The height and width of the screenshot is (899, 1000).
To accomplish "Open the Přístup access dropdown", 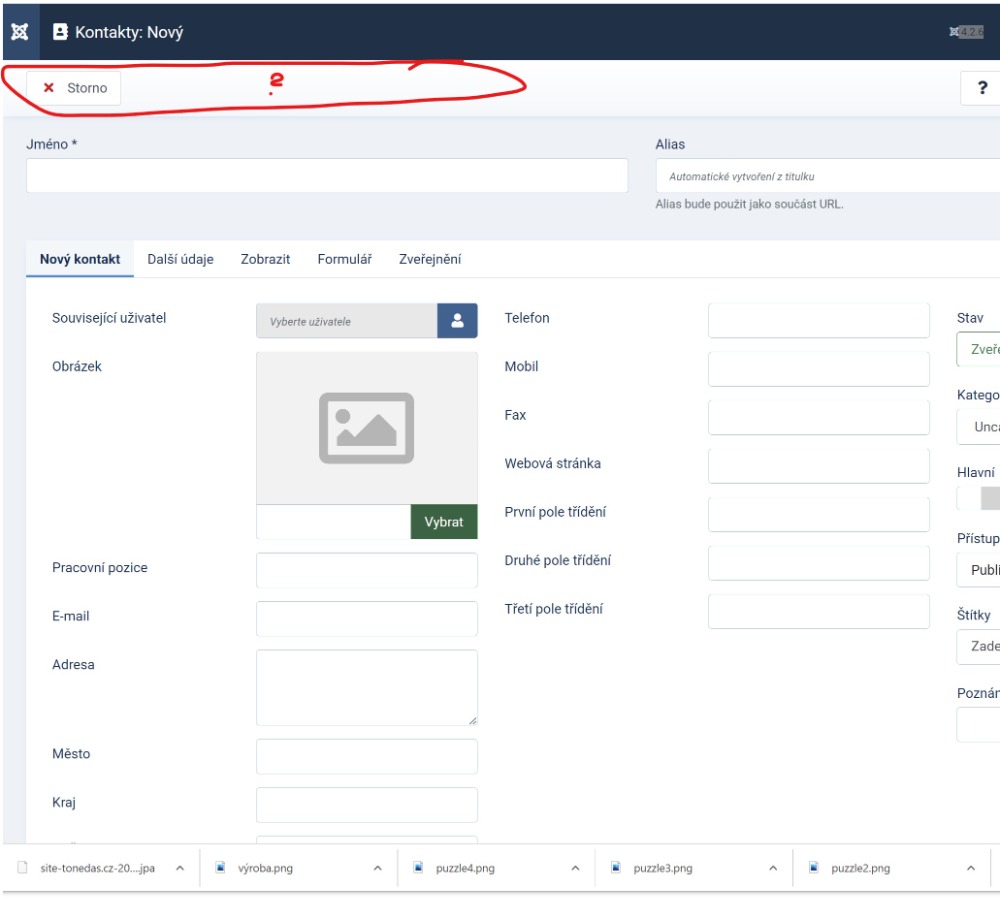I will point(980,569).
